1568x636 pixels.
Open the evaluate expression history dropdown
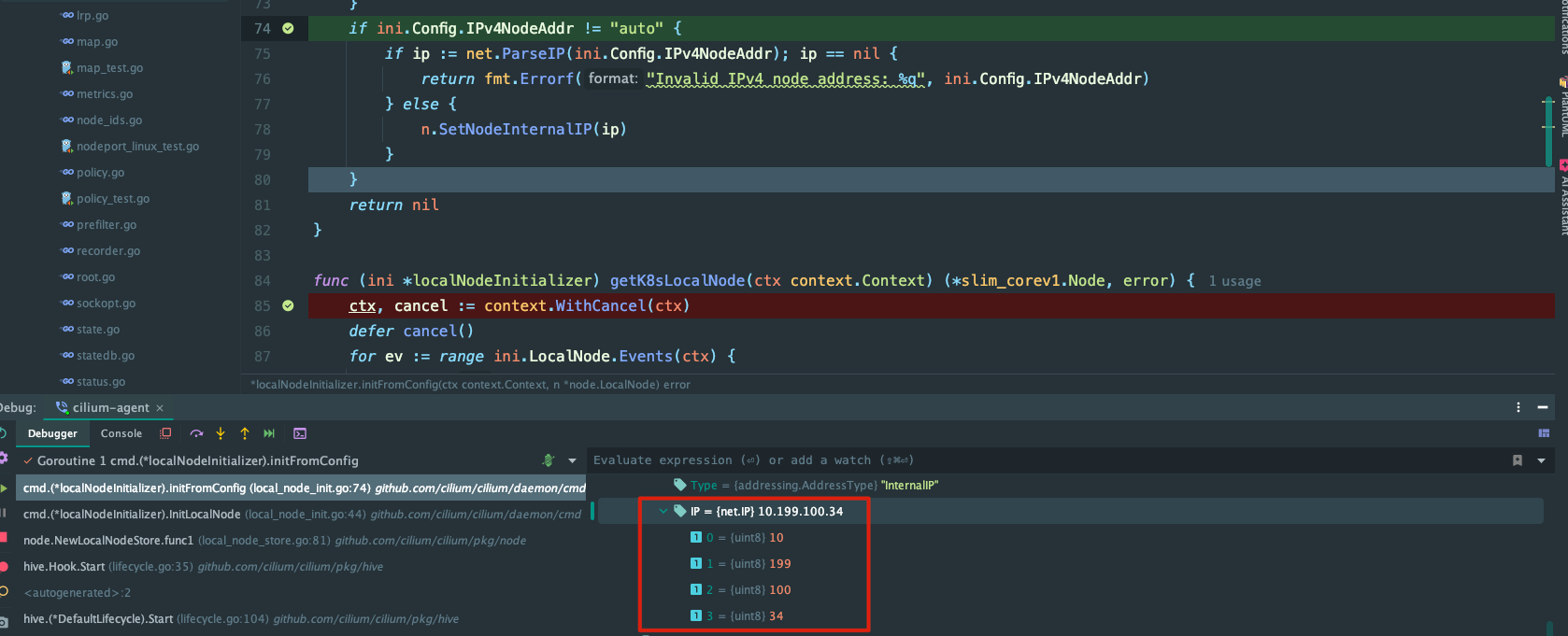click(x=1541, y=460)
